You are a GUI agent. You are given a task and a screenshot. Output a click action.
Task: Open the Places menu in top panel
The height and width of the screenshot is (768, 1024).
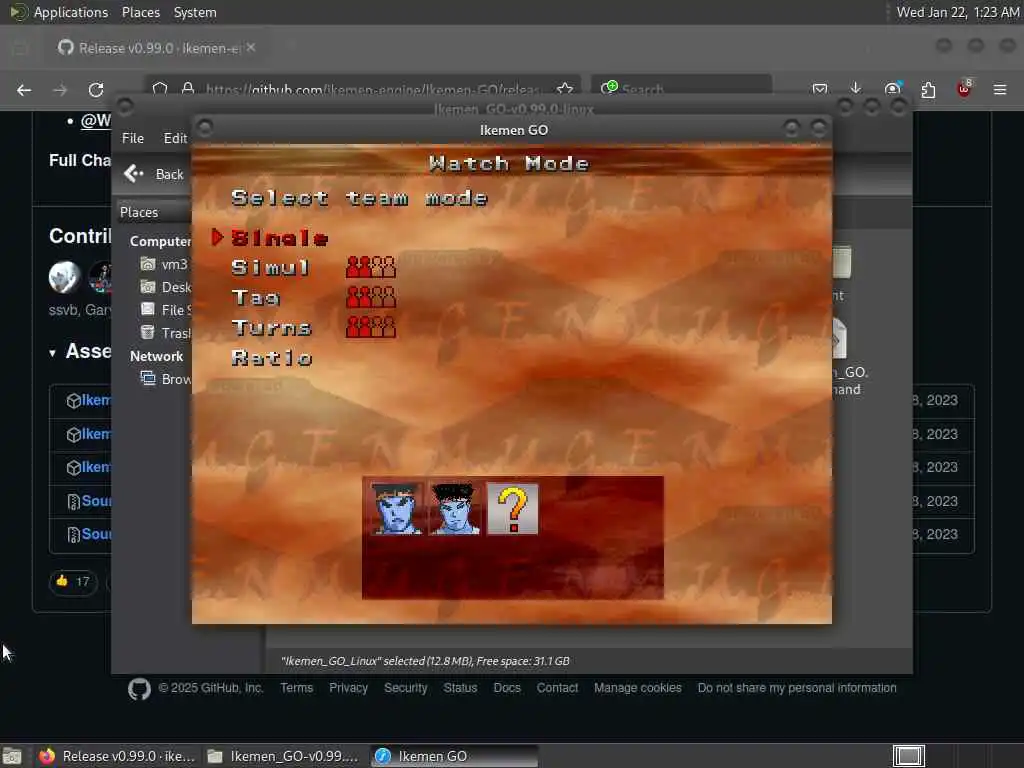(x=140, y=12)
